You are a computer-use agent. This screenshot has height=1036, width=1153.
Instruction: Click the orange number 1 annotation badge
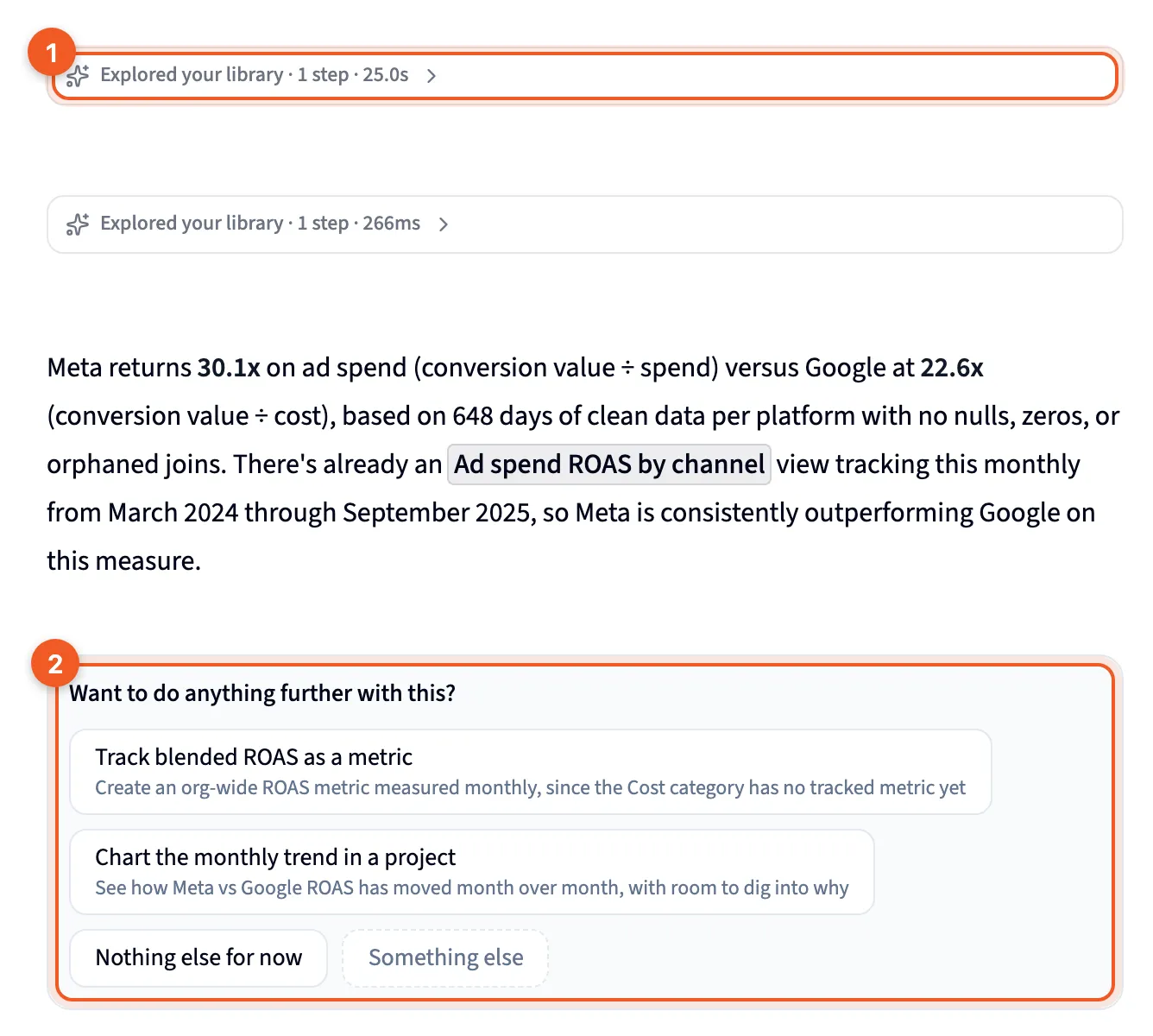coord(52,54)
